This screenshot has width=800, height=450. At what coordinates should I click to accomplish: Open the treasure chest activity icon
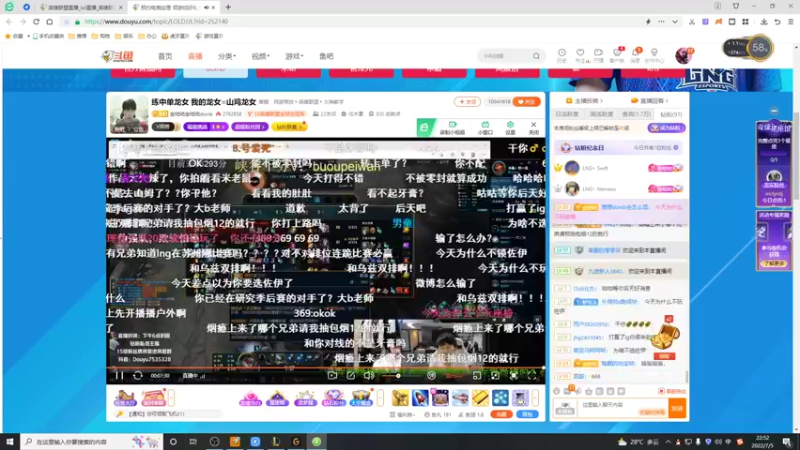click(361, 397)
